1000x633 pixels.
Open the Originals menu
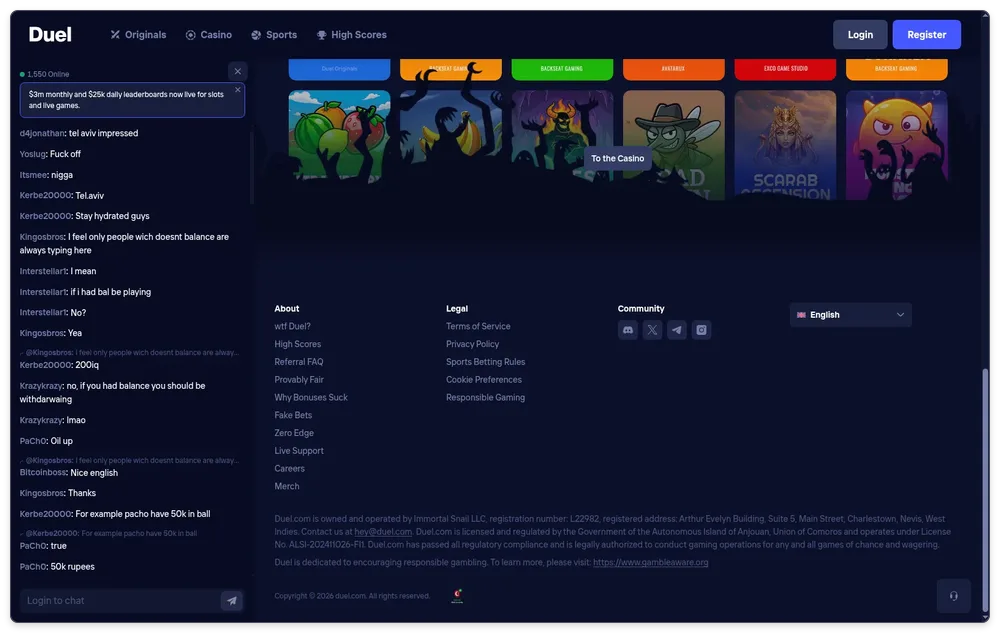pyautogui.click(x=138, y=35)
